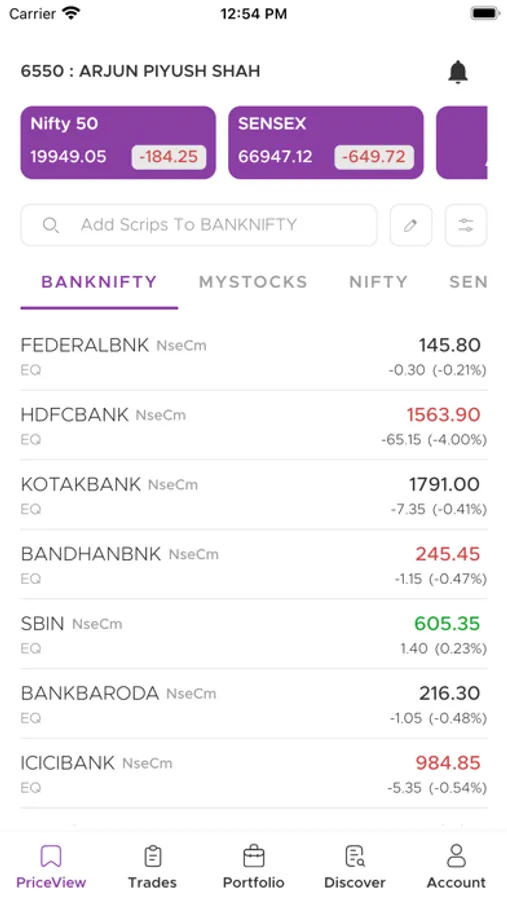
Task: Switch to the MYSTOCKS tab
Action: coord(253,282)
